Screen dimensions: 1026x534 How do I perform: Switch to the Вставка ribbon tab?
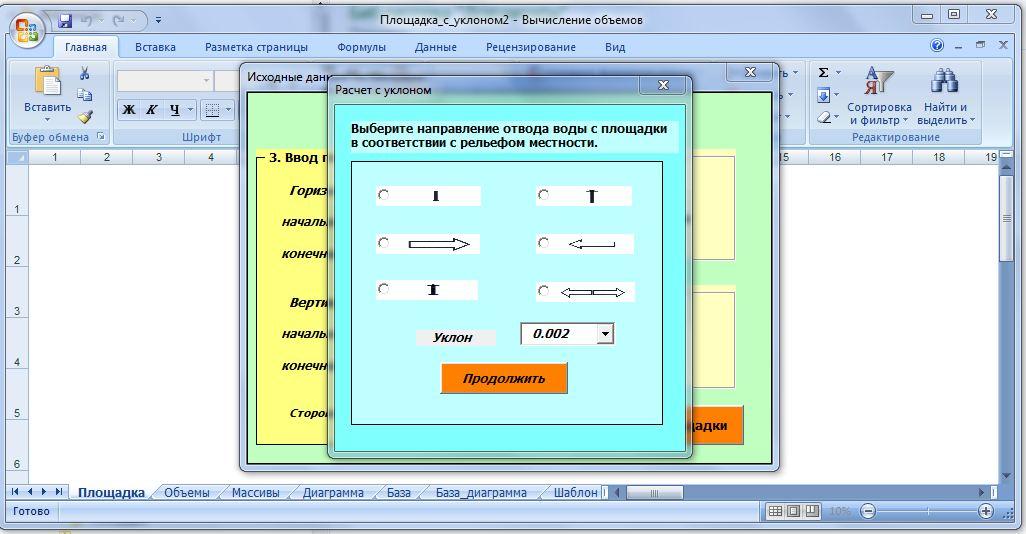tap(155, 47)
